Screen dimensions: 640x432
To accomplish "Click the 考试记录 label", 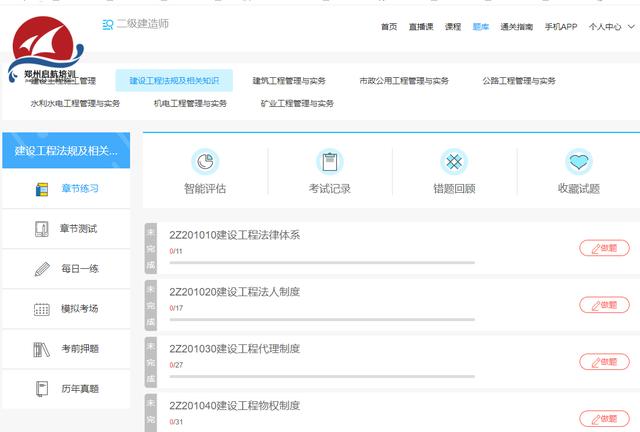I will [x=330, y=189].
